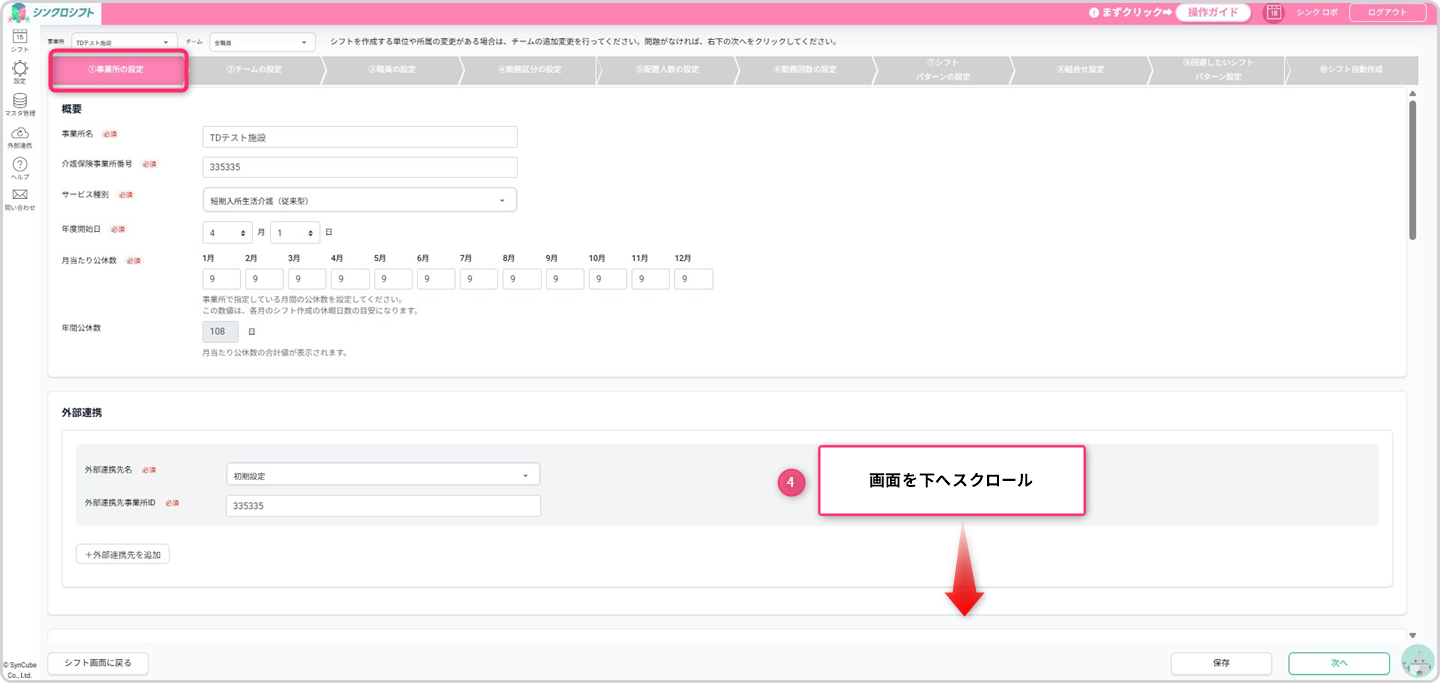The height and width of the screenshot is (683, 1440).
Task: Open the ヘルプ question mark icon
Action: pyautogui.click(x=19, y=164)
